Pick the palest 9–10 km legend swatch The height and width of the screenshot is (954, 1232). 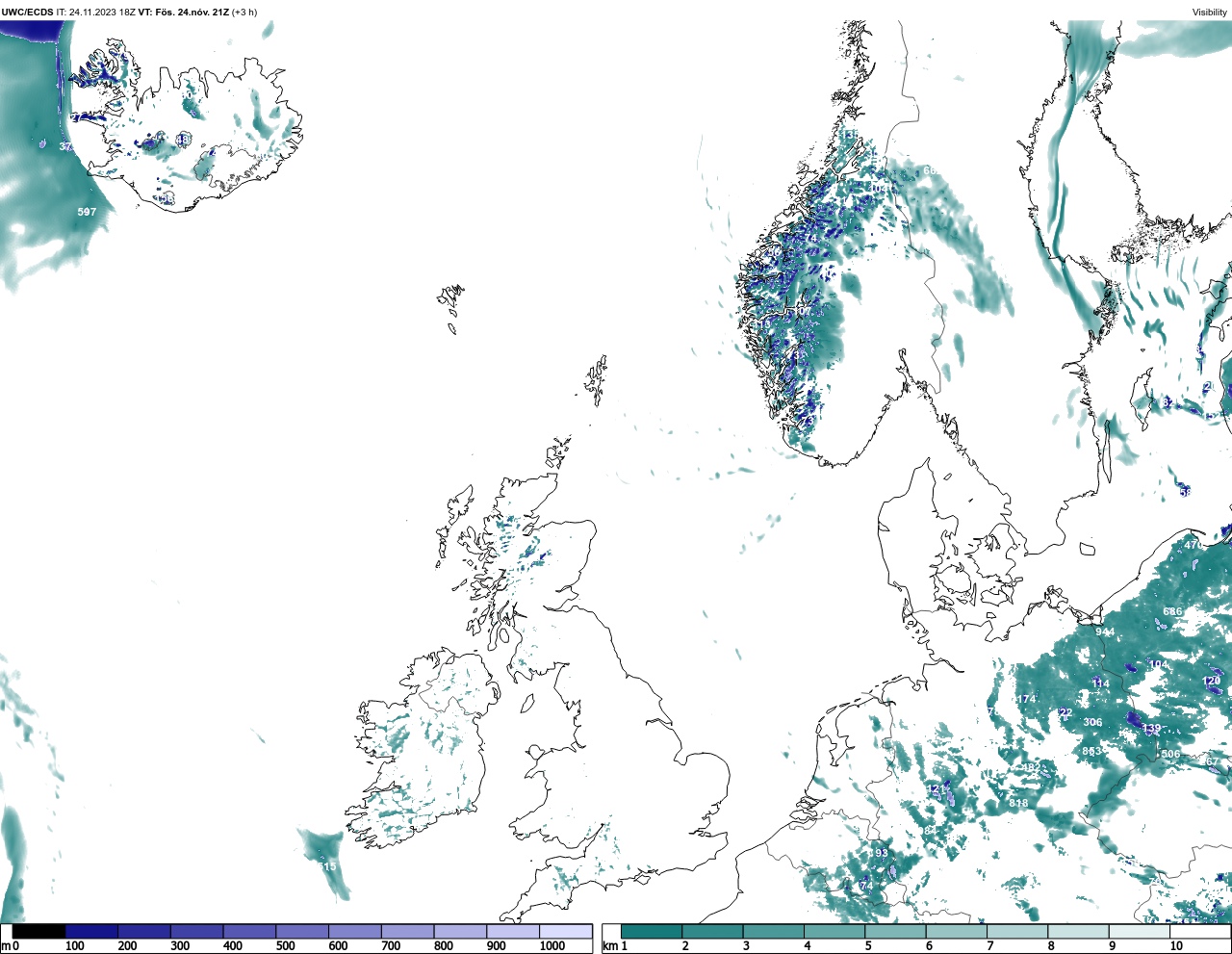1139,932
